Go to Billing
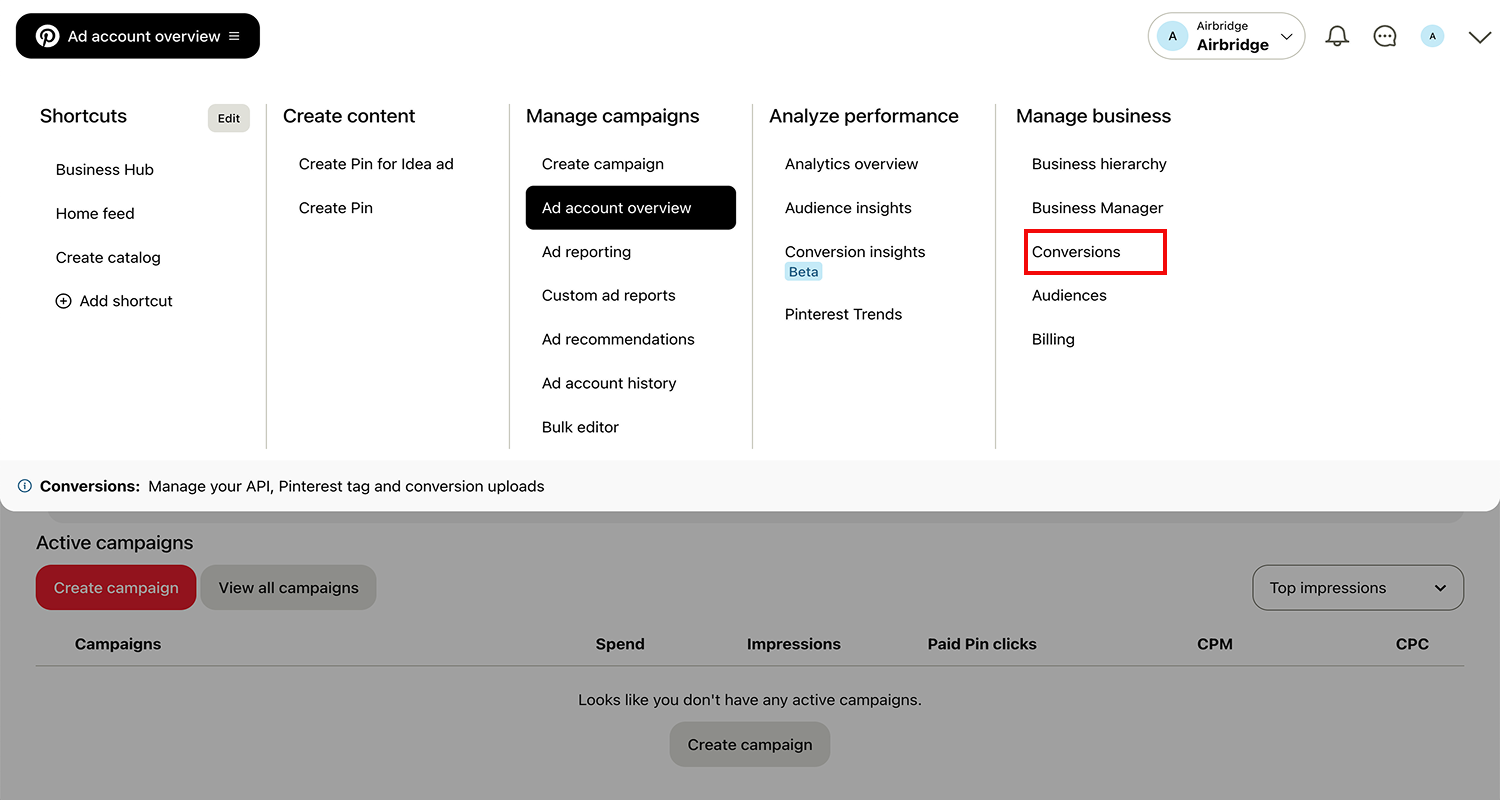The width and height of the screenshot is (1500, 800). 1053,340
